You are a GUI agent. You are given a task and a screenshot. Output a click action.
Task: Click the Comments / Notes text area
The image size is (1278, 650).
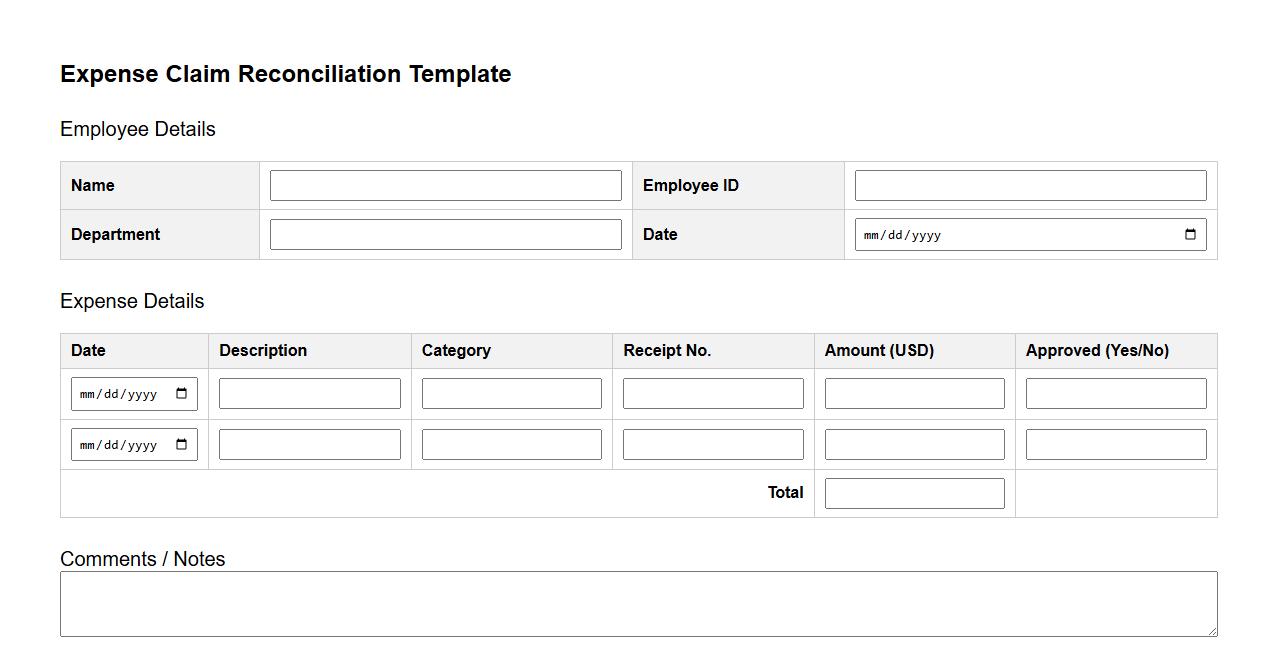(x=638, y=604)
